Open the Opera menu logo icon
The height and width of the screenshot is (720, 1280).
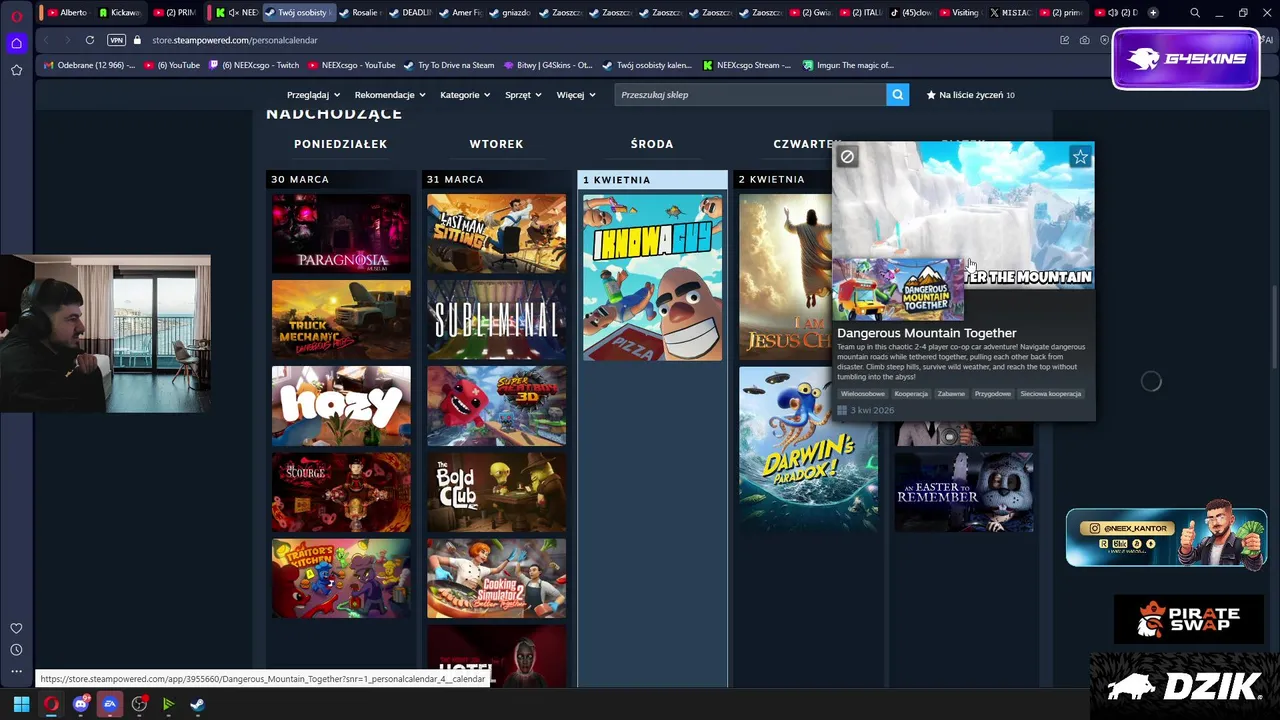17,16
